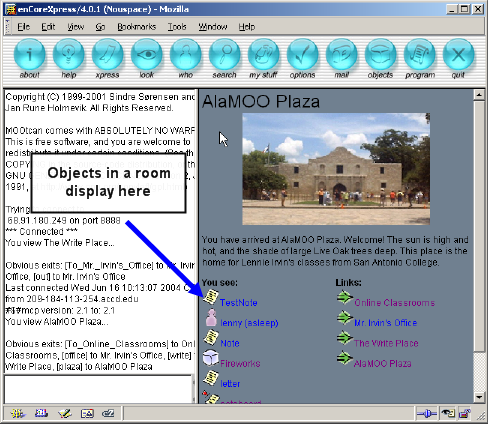Click the room pane vertical scrollbar thumb

(479, 226)
